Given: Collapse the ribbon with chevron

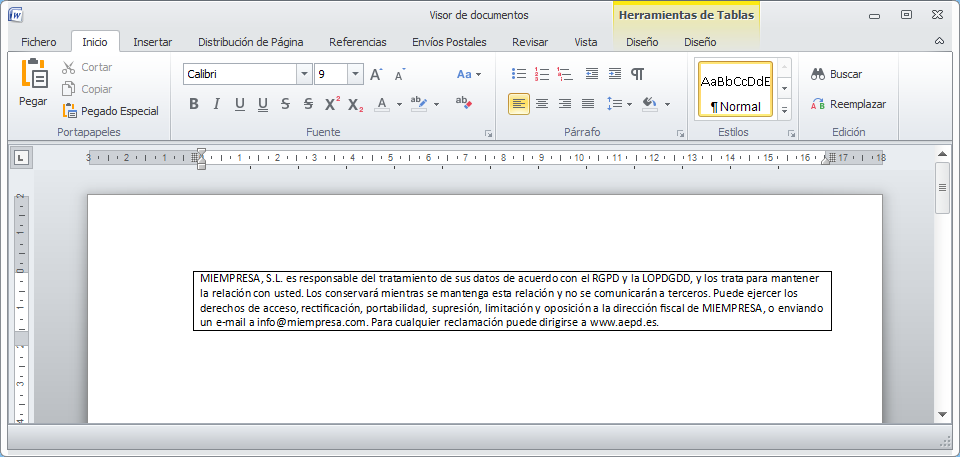Looking at the screenshot, I should pyautogui.click(x=939, y=42).
